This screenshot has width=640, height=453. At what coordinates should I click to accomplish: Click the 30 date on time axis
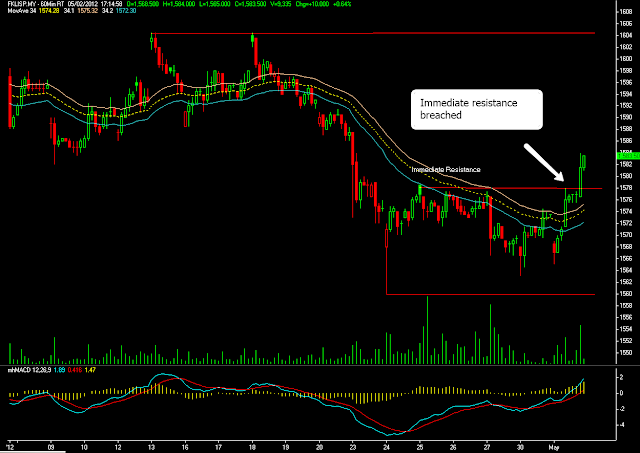[520, 447]
